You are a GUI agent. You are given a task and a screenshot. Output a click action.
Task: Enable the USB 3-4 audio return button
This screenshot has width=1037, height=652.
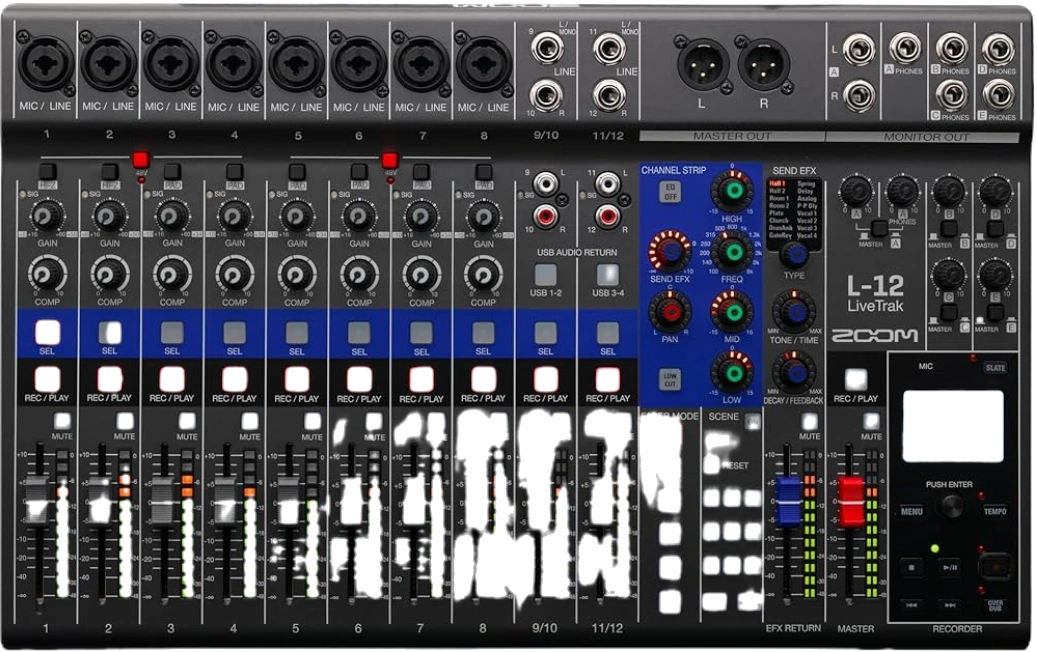tap(608, 274)
